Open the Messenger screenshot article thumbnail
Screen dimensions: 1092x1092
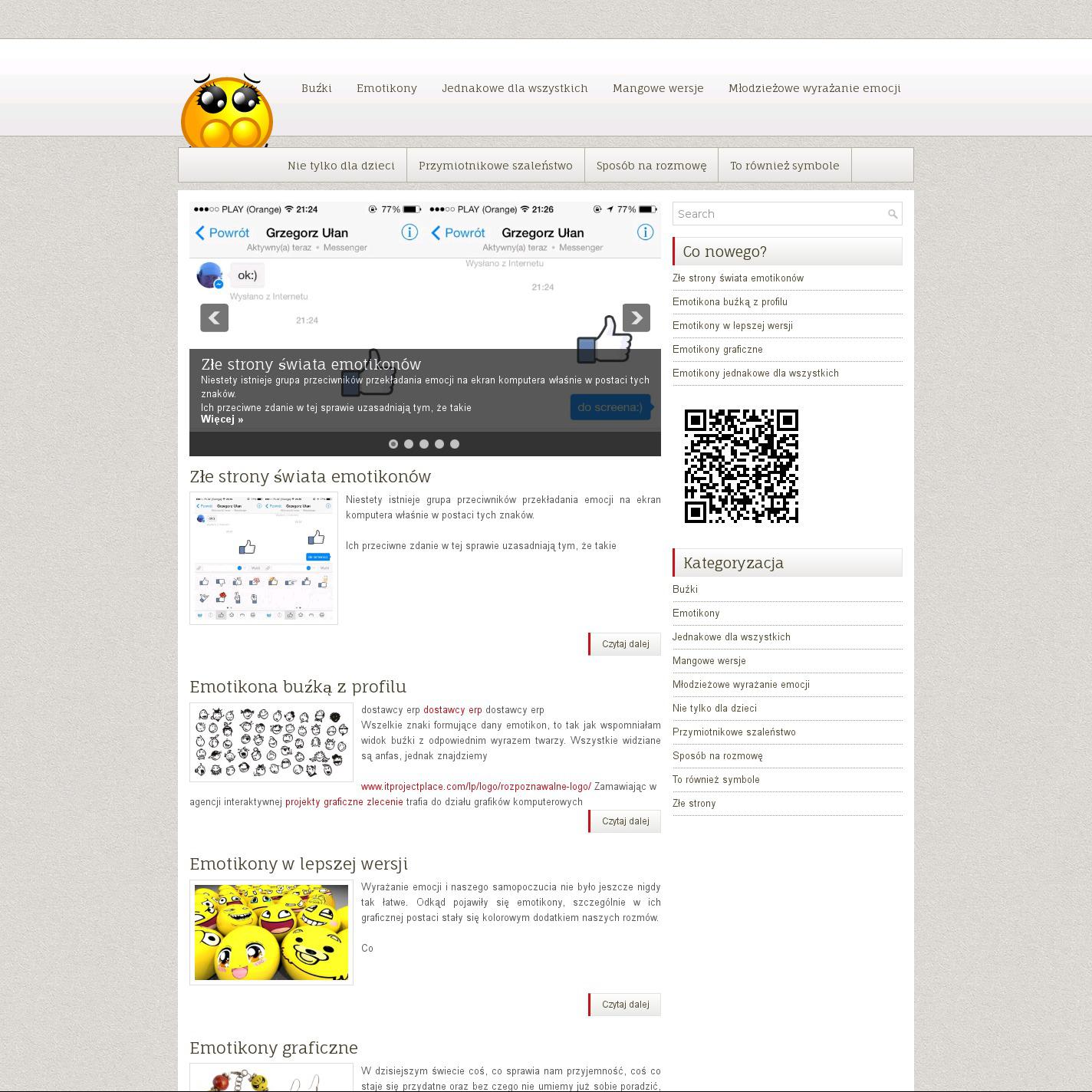pos(264,558)
